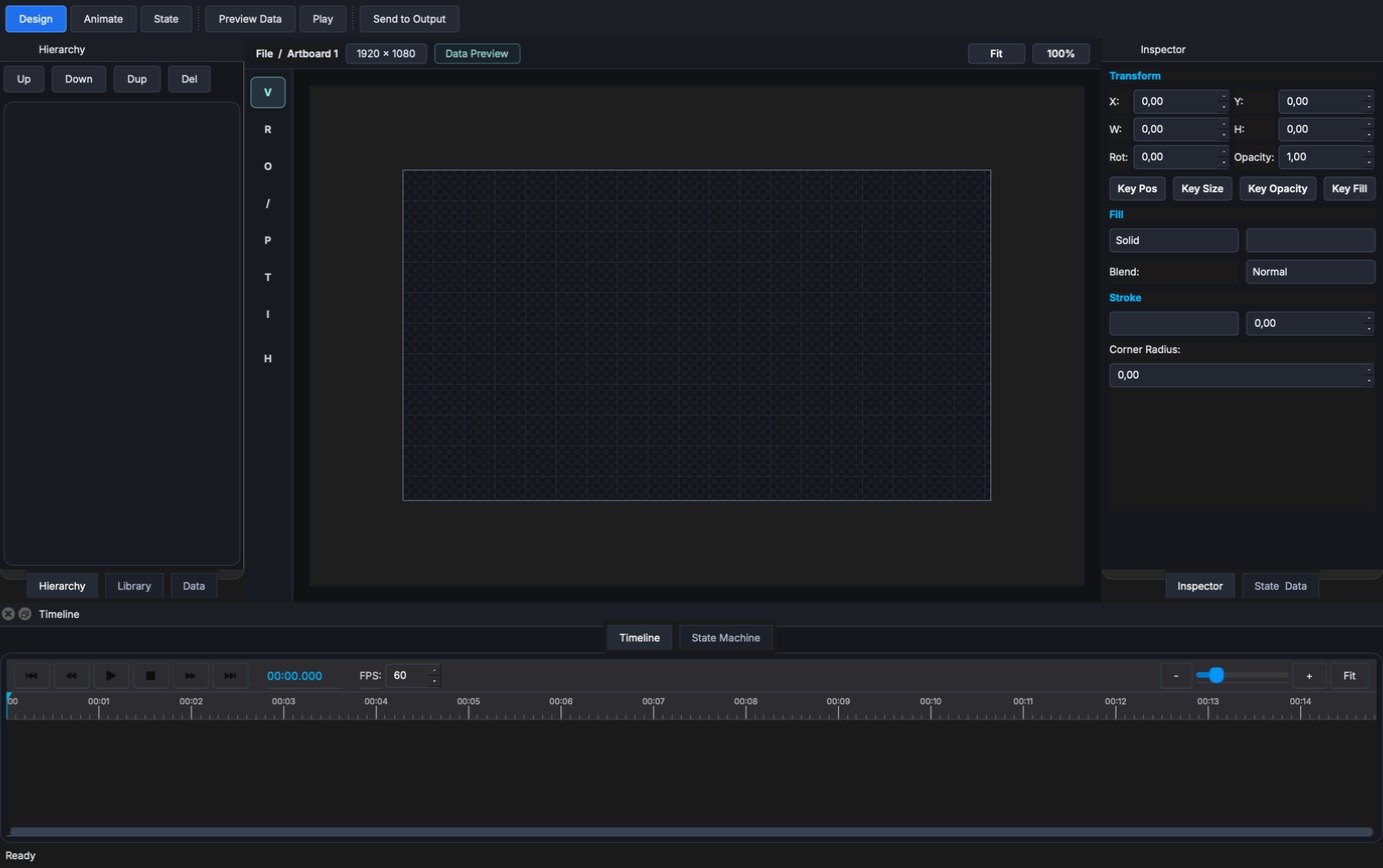Increase the H height stepper
Screen dimensions: 1383x868
click(1369, 124)
